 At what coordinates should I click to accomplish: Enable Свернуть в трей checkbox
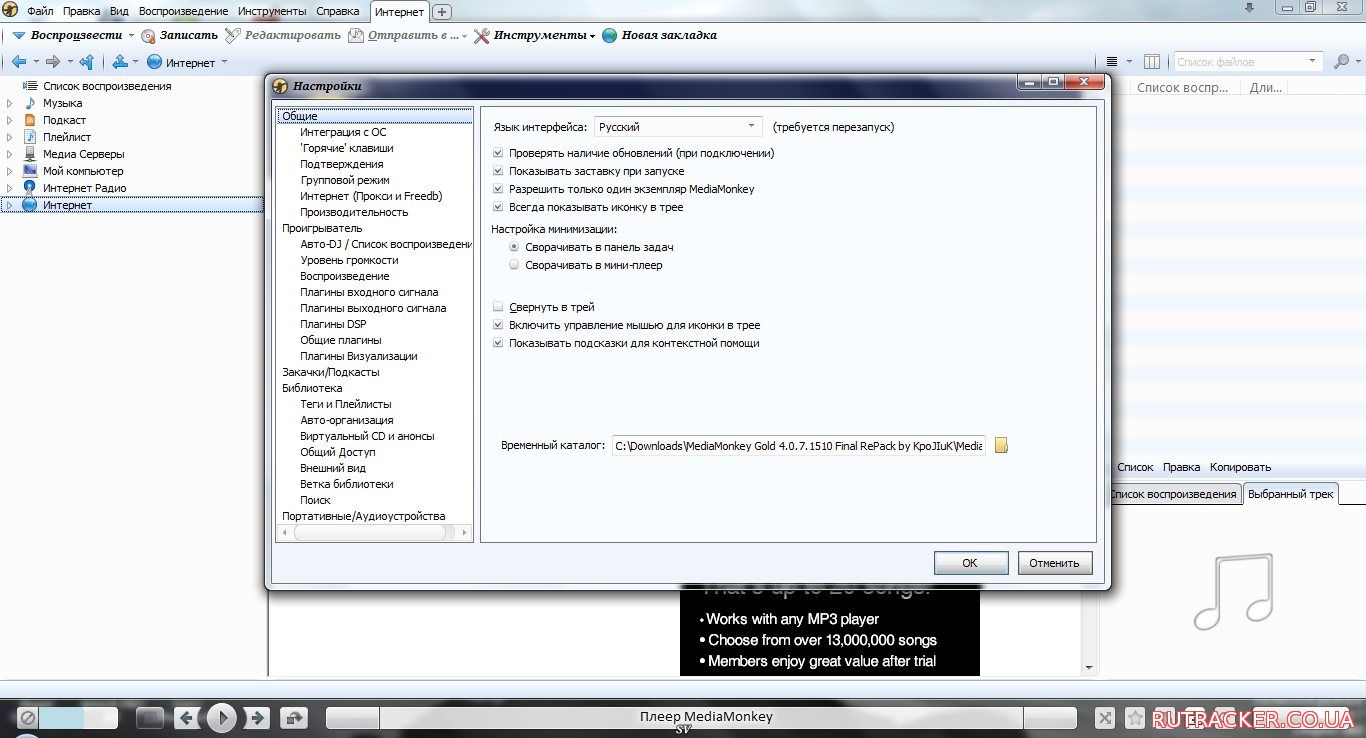[498, 307]
